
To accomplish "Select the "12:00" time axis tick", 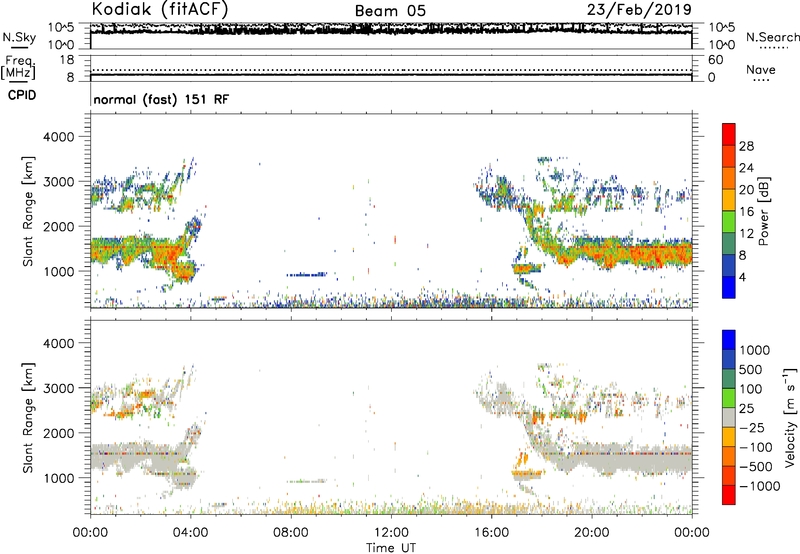I will (x=391, y=533).
